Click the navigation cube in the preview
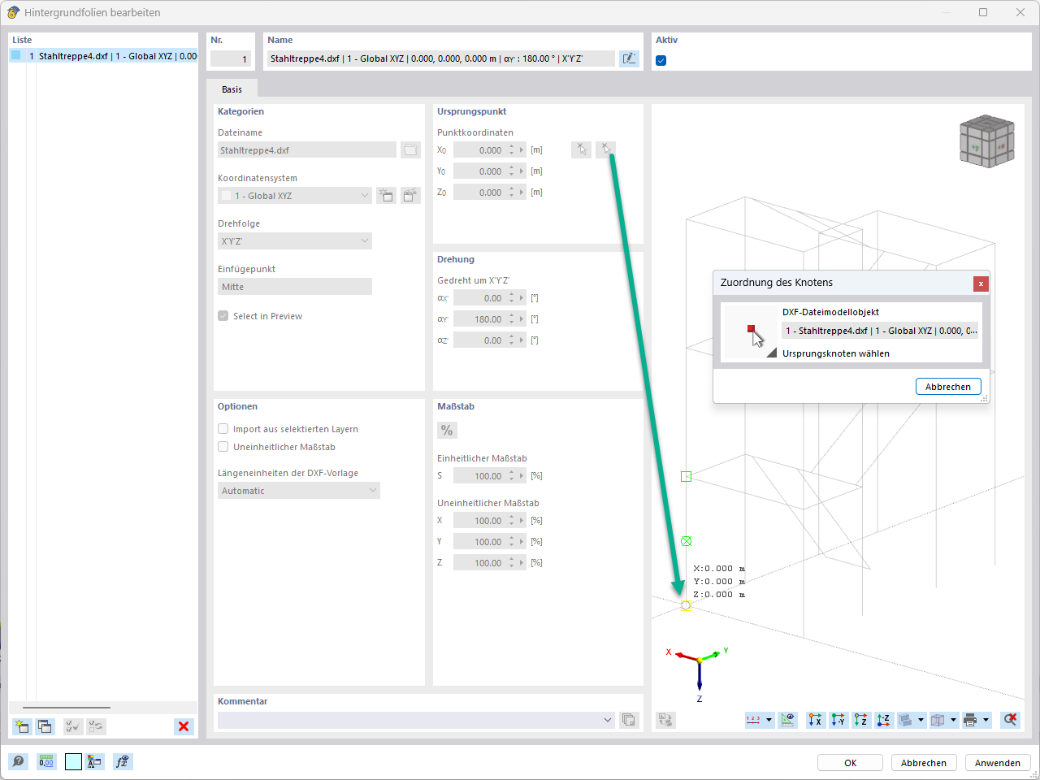The height and width of the screenshot is (780, 1040). pyautogui.click(x=986, y=141)
